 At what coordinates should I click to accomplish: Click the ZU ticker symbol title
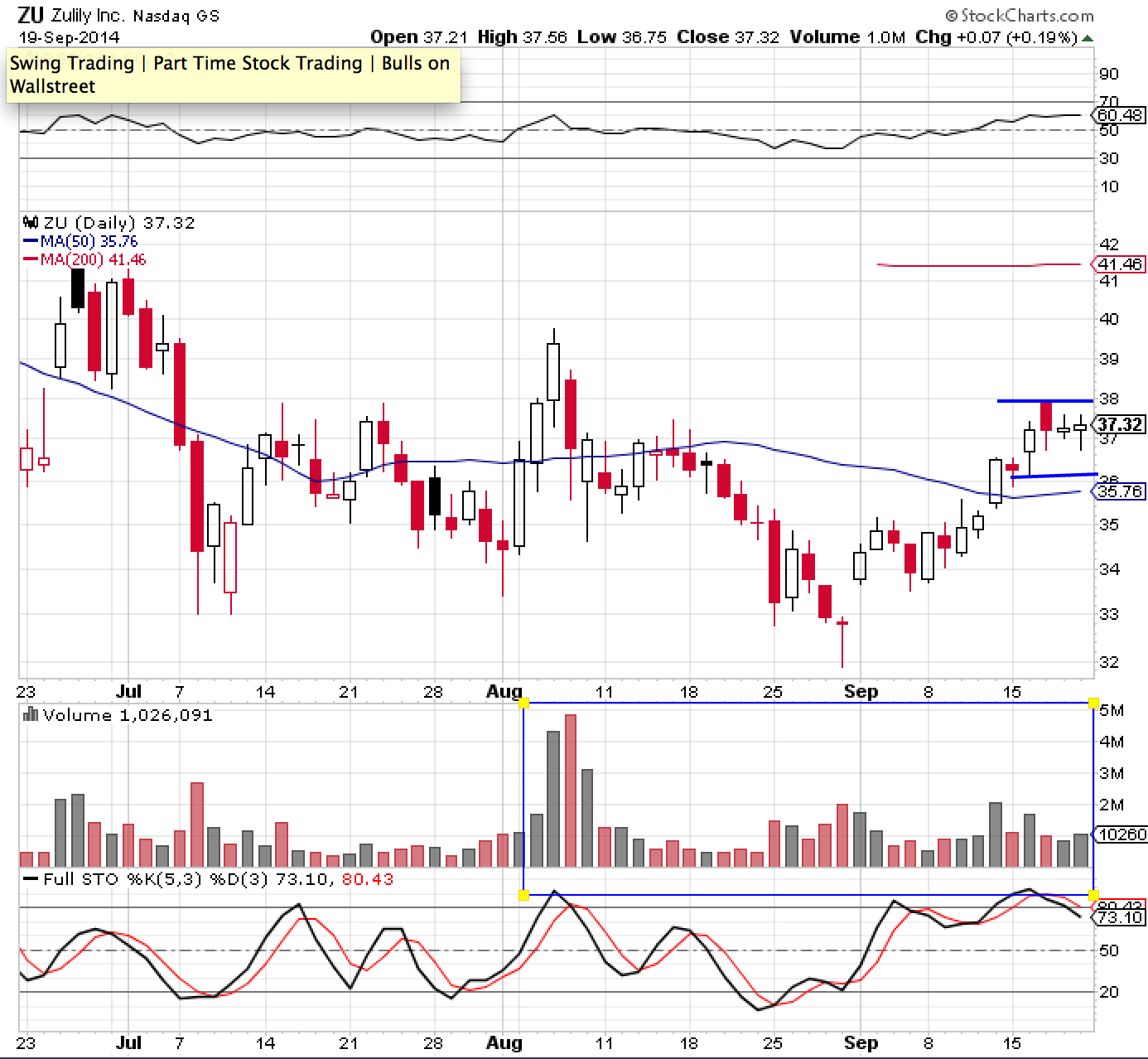coord(31,16)
